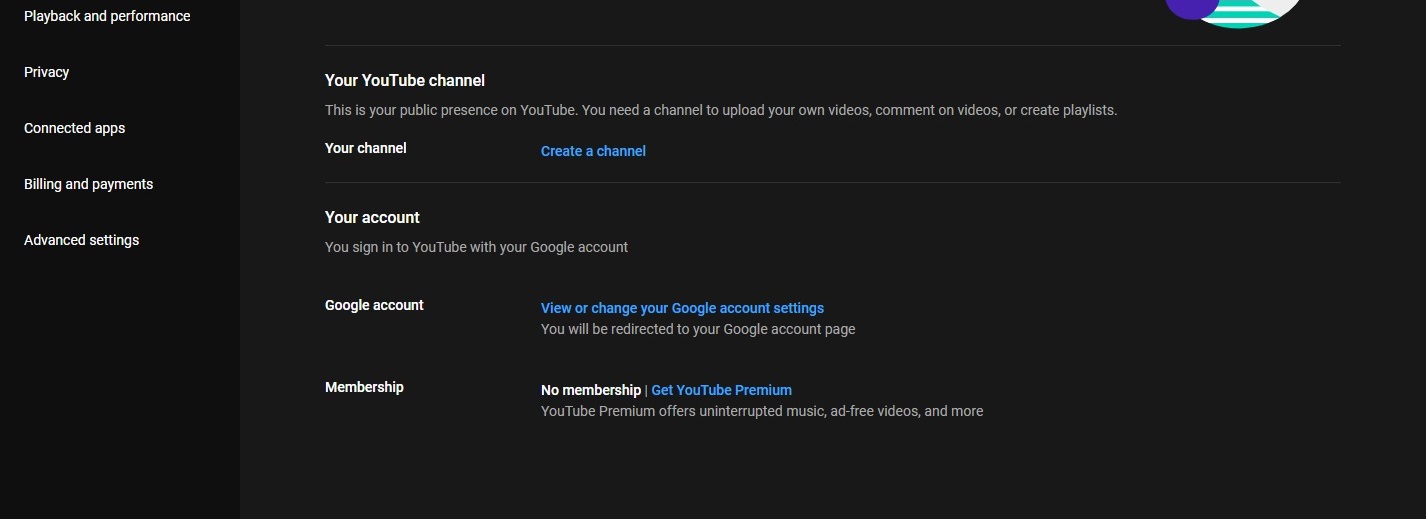1426x519 pixels.
Task: Open Advanced settings in sidebar
Action: coord(82,240)
